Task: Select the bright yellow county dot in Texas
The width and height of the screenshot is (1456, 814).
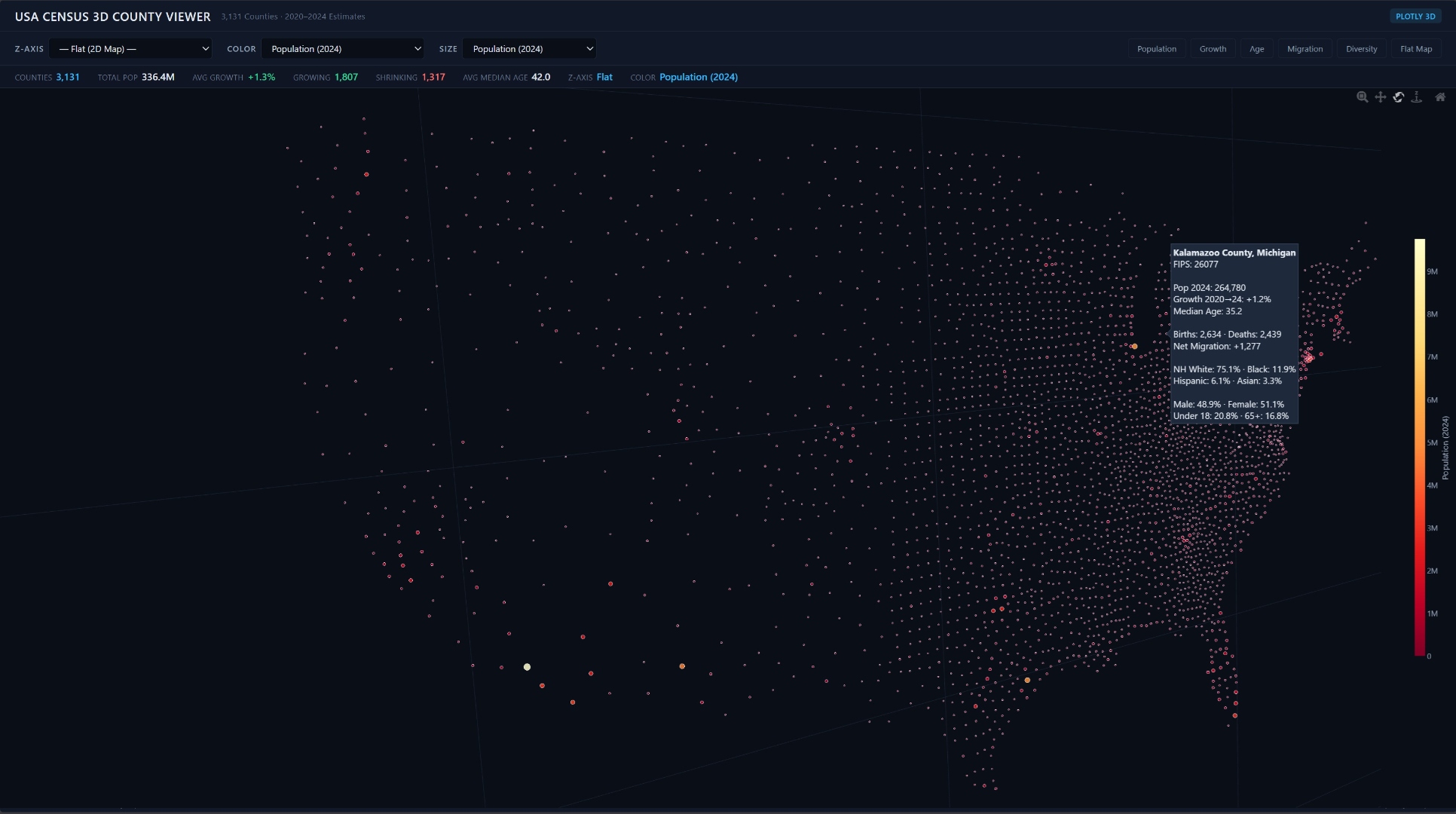Action: tap(527, 666)
